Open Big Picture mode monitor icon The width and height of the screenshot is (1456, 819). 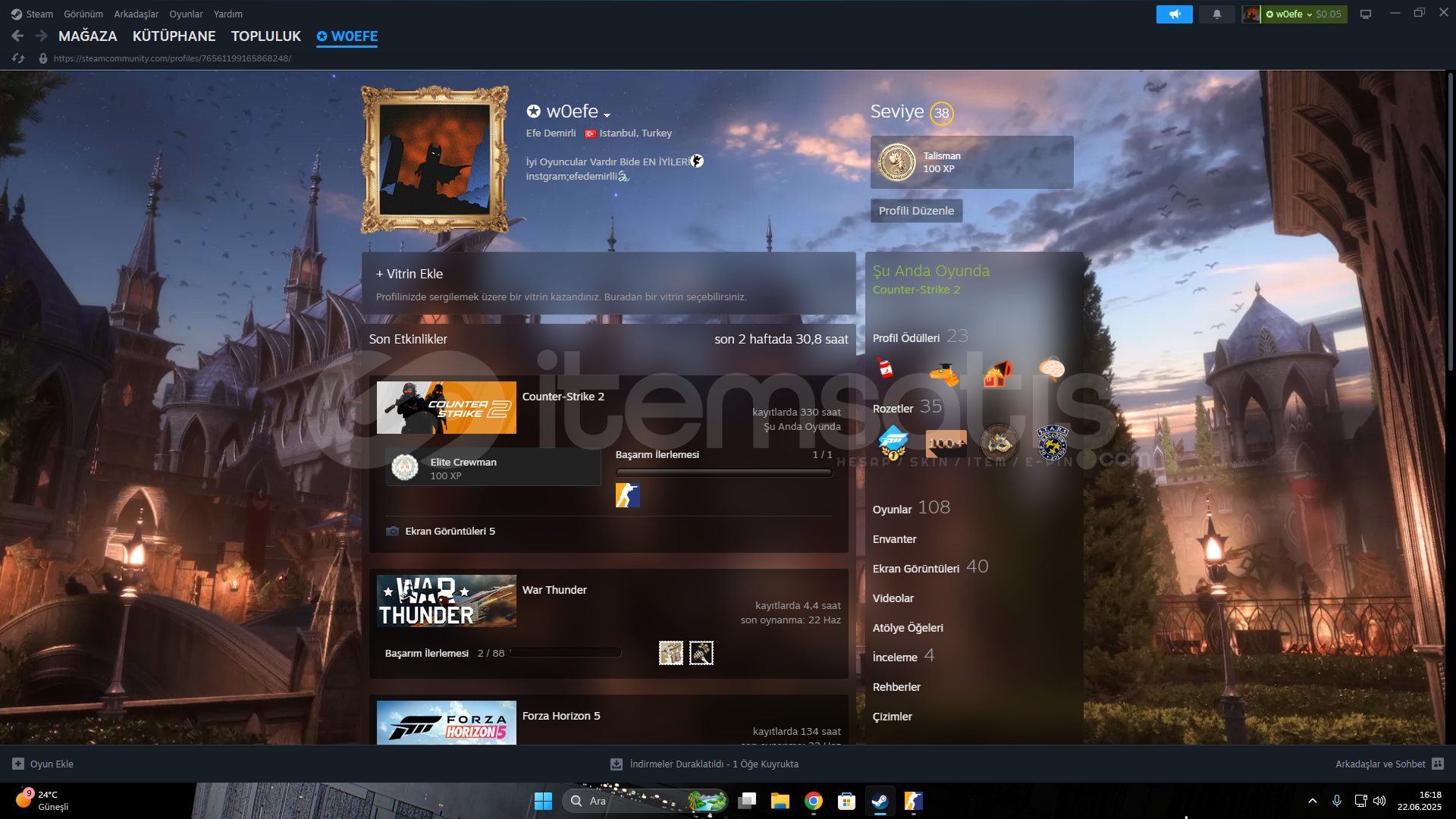coord(1366,14)
